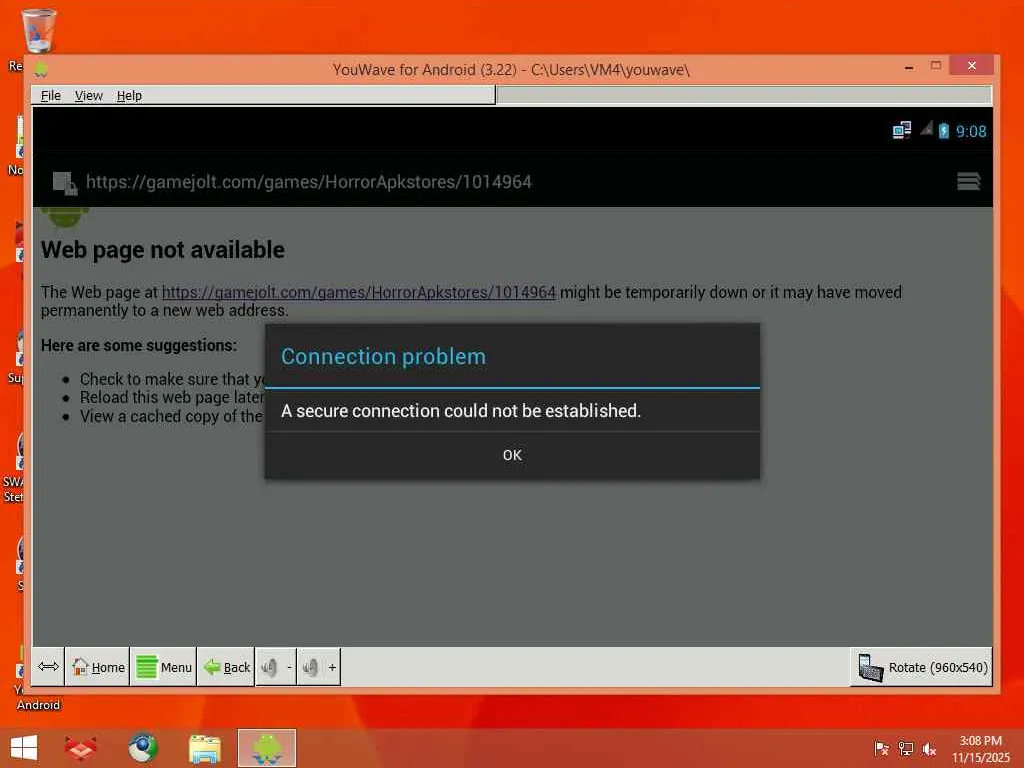
Task: Open the red taskbar app icon
Action: 81,748
